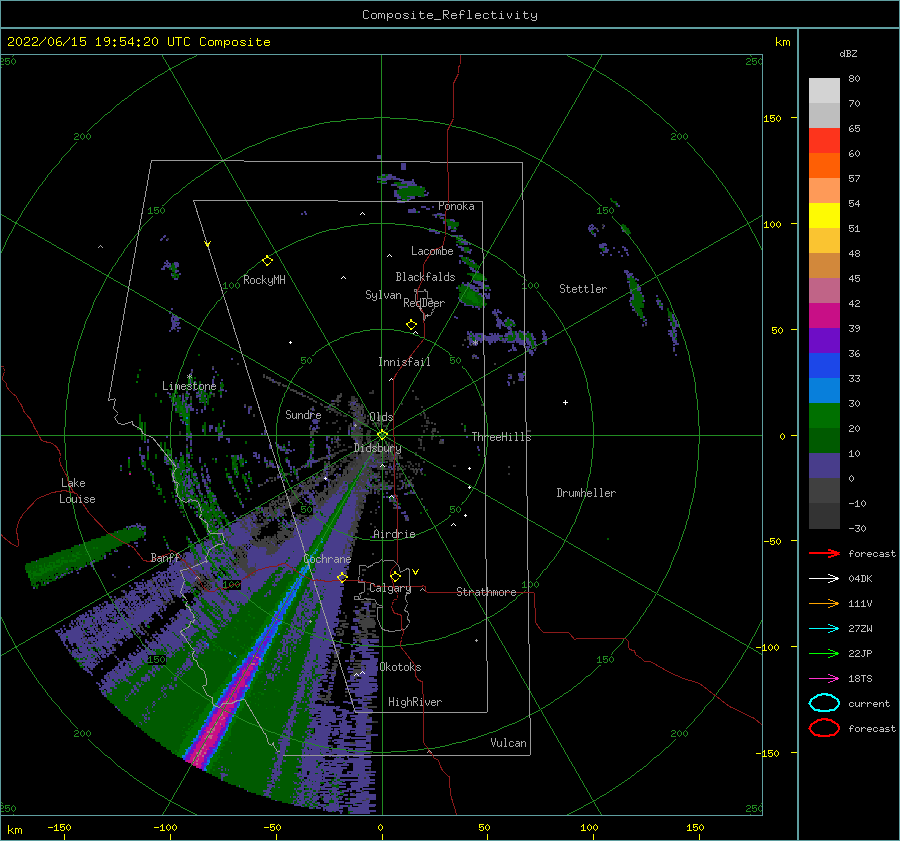Select the dark gray -30 to -10 swatch
The height and width of the screenshot is (841, 900).
(824, 516)
